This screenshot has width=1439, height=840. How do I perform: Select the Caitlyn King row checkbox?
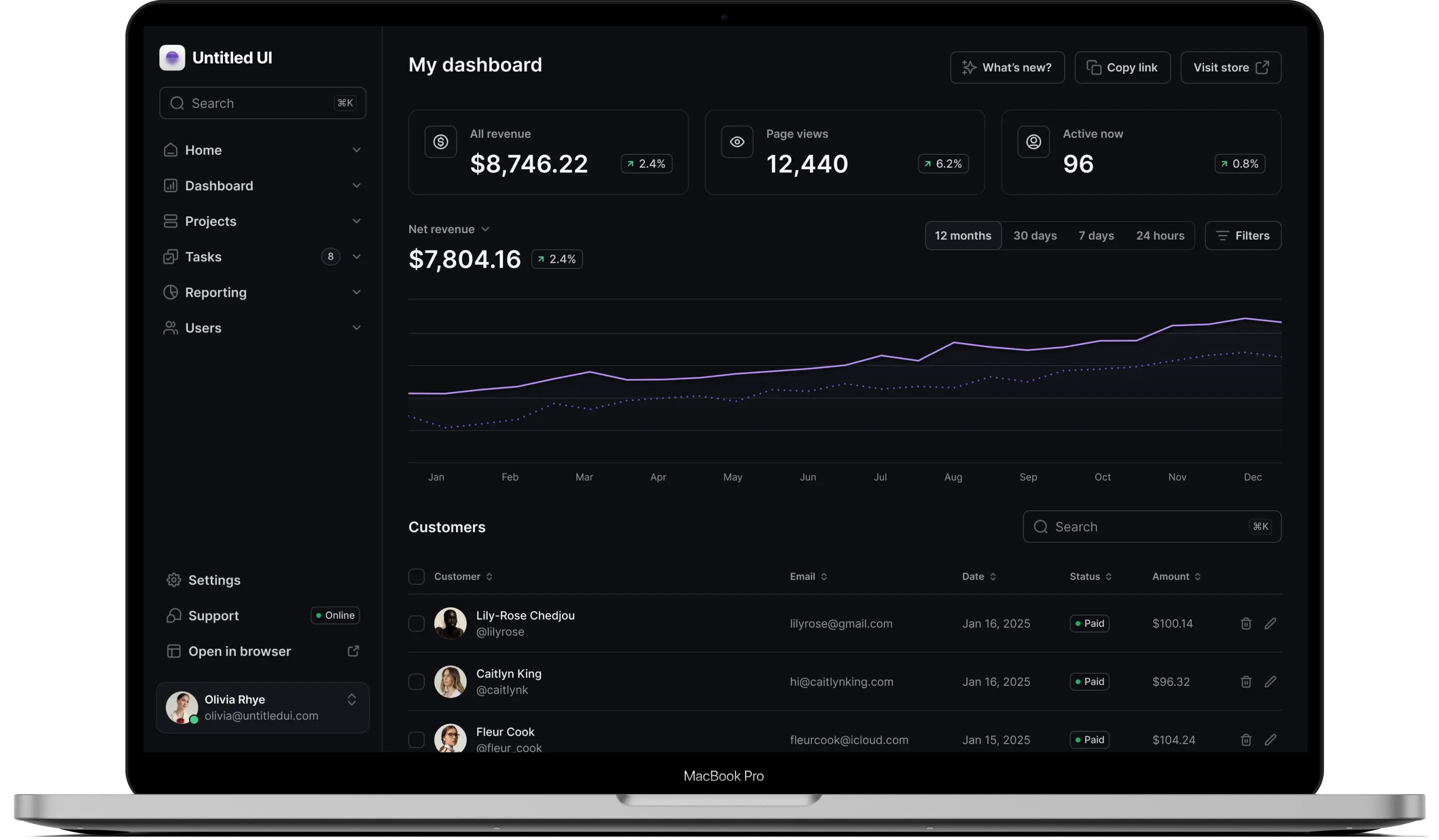[416, 681]
